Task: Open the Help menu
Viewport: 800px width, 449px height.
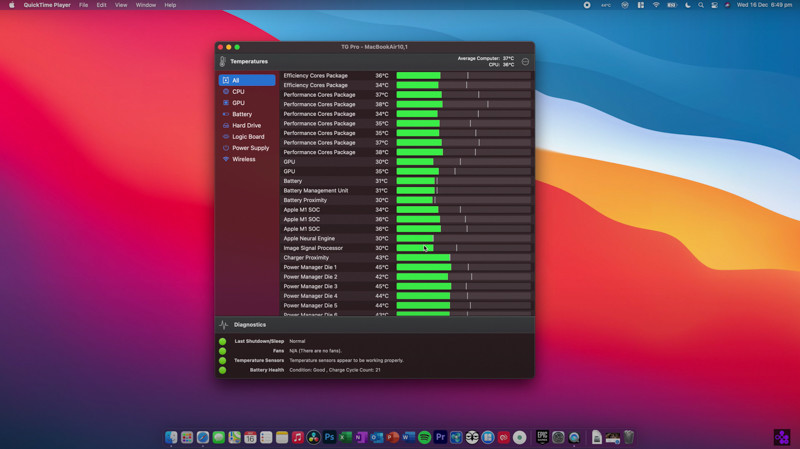Action: 170,5
